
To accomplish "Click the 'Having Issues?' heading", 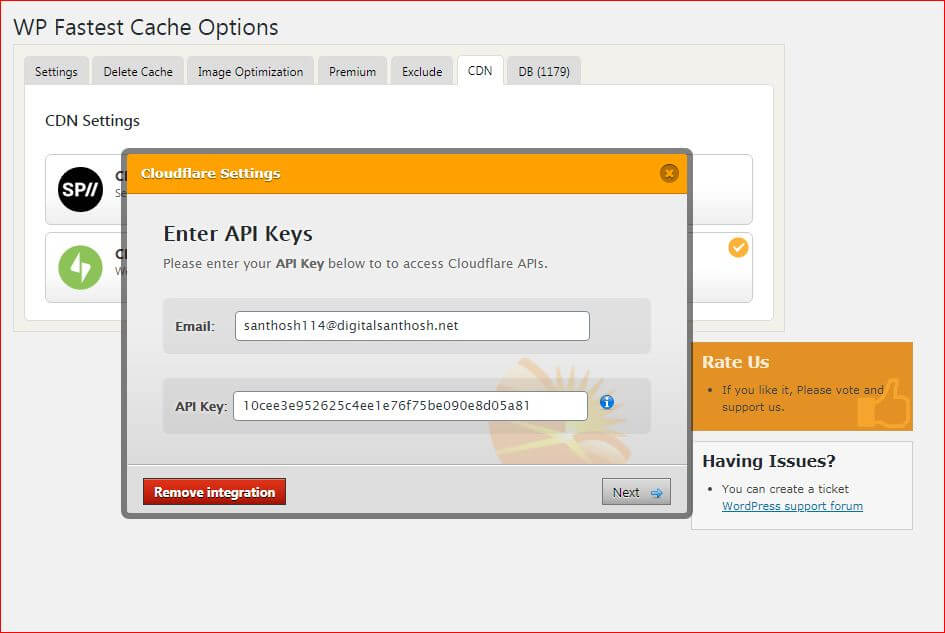I will pos(769,461).
